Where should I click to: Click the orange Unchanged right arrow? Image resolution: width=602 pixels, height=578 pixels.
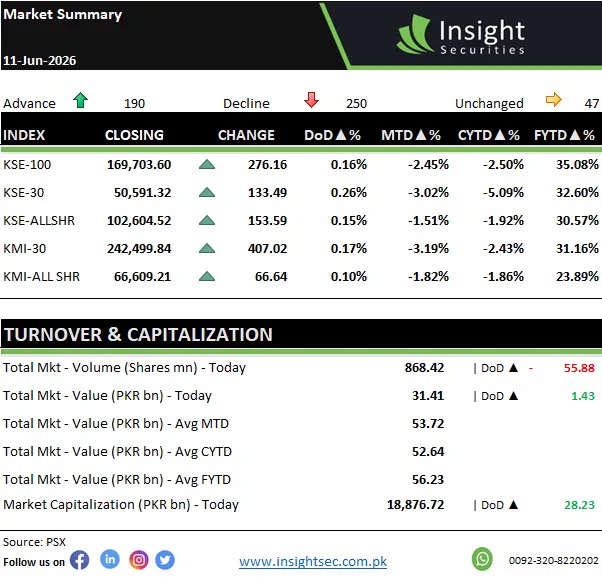[x=554, y=100]
